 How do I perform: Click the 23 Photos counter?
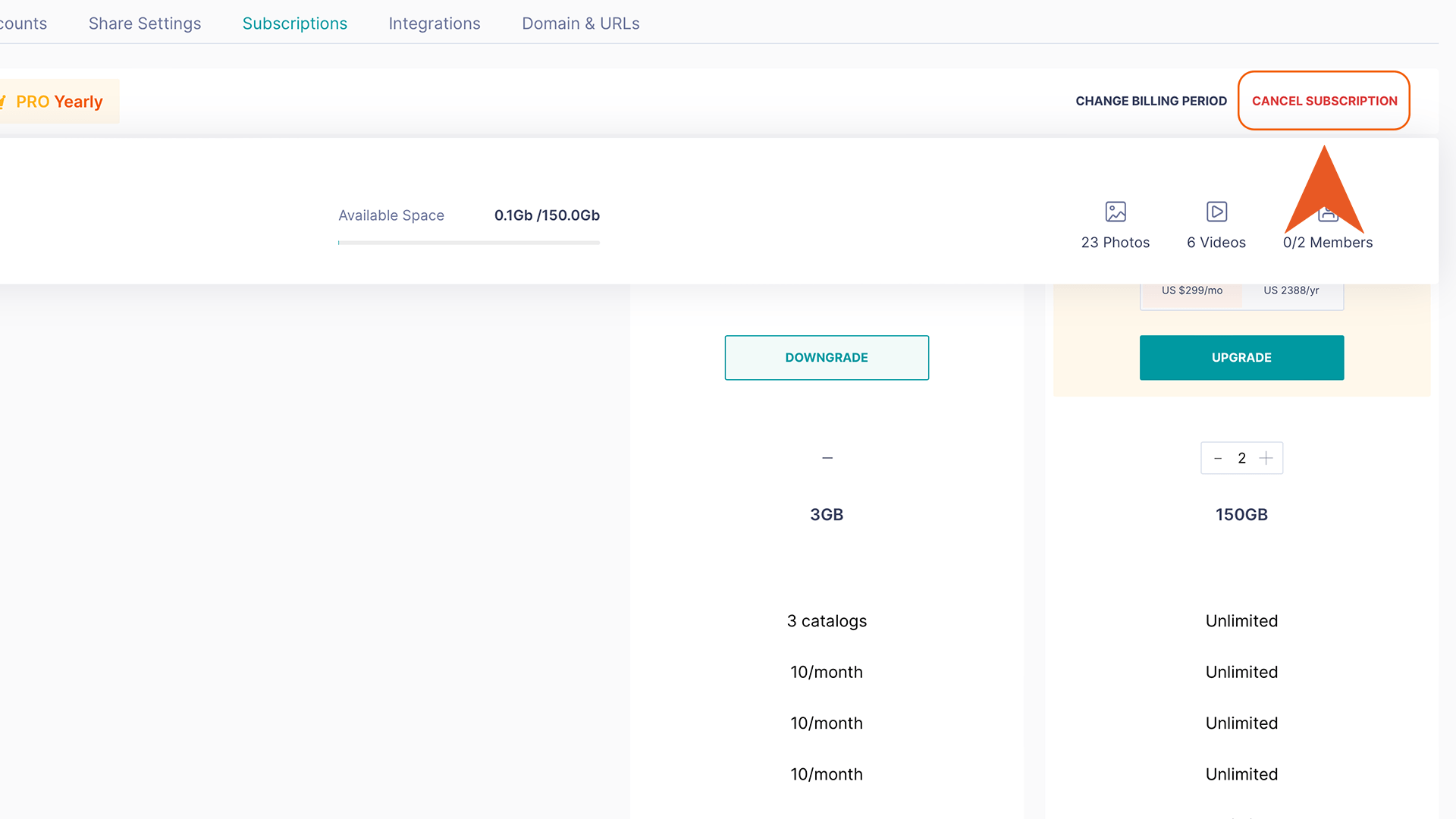pyautogui.click(x=1115, y=242)
